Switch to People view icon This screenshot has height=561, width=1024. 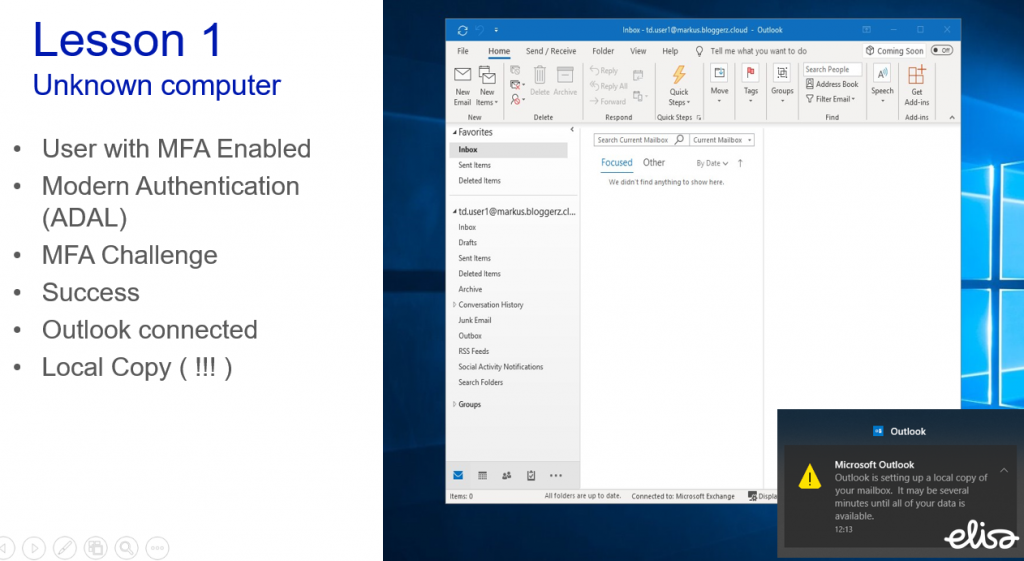coord(506,475)
